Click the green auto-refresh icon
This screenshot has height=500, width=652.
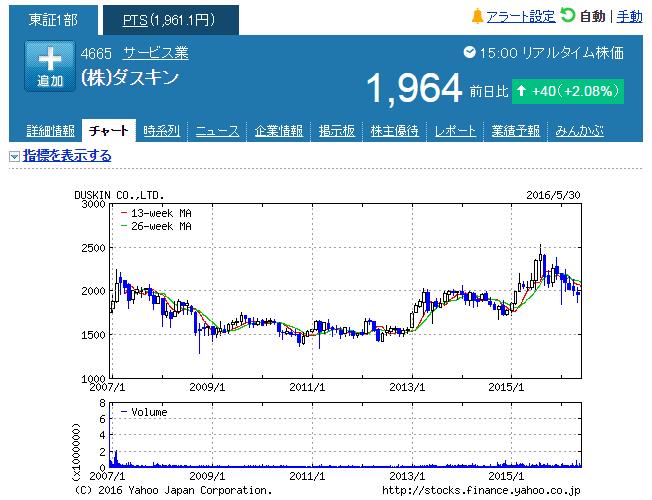[568, 15]
